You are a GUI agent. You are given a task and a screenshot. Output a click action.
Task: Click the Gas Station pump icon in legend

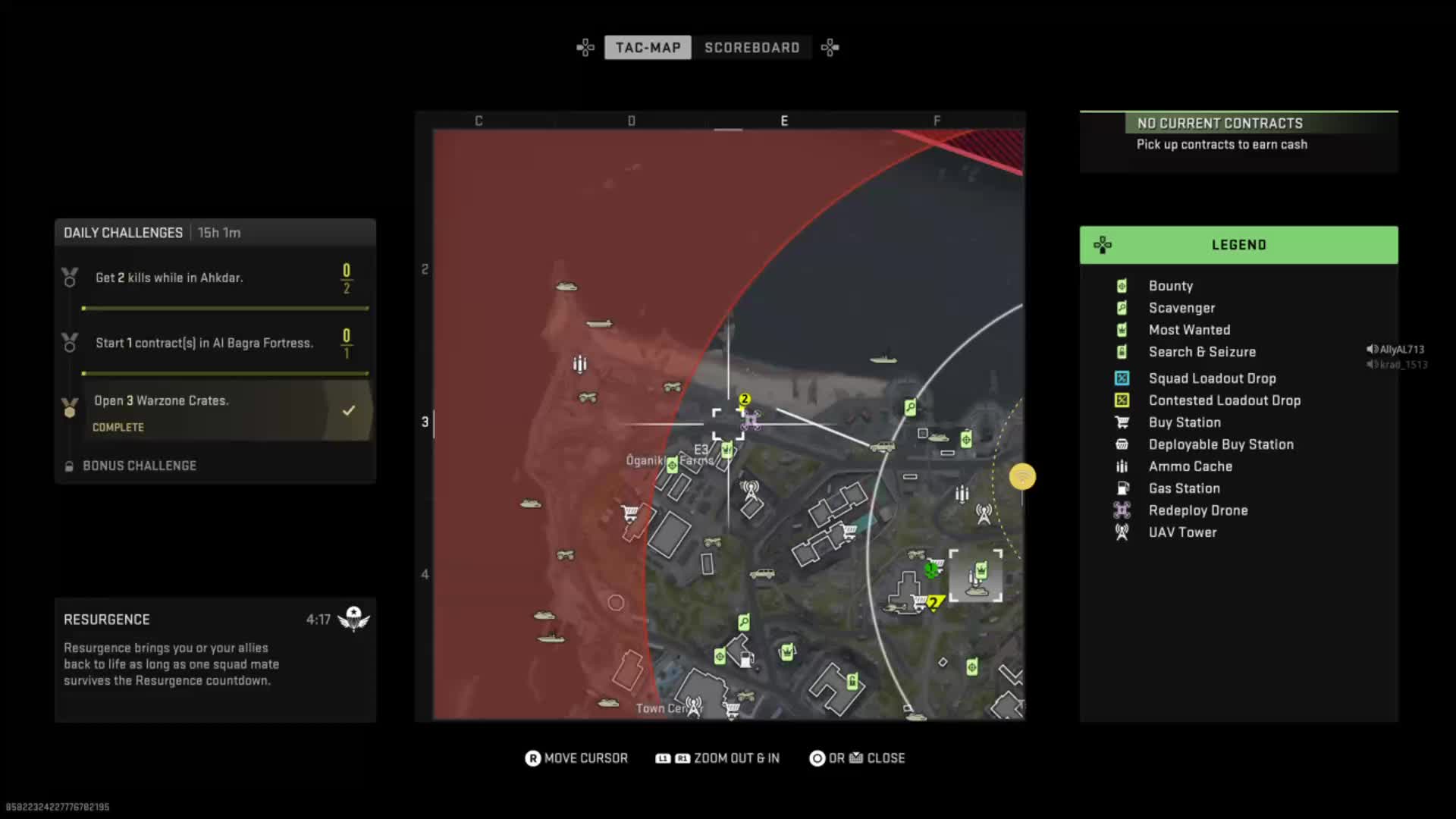[1122, 488]
